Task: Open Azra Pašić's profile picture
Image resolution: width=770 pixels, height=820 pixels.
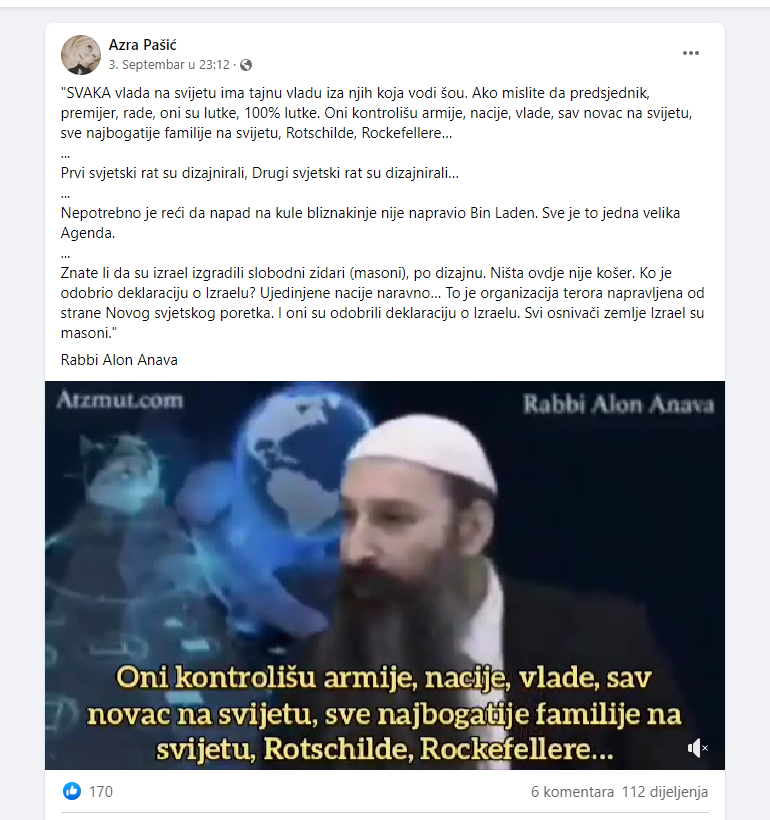Action: pos(81,54)
